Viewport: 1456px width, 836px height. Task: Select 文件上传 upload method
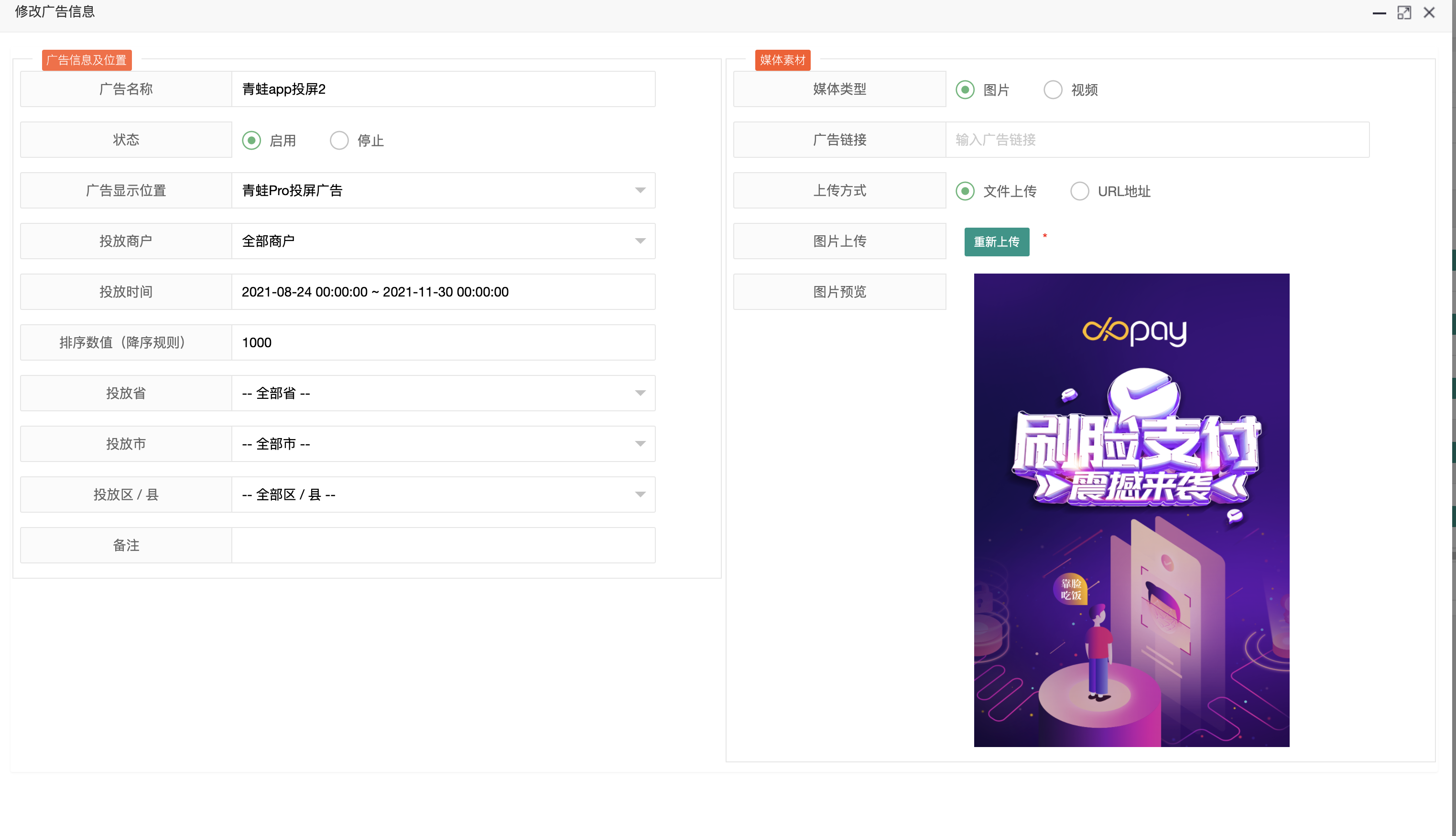965,191
